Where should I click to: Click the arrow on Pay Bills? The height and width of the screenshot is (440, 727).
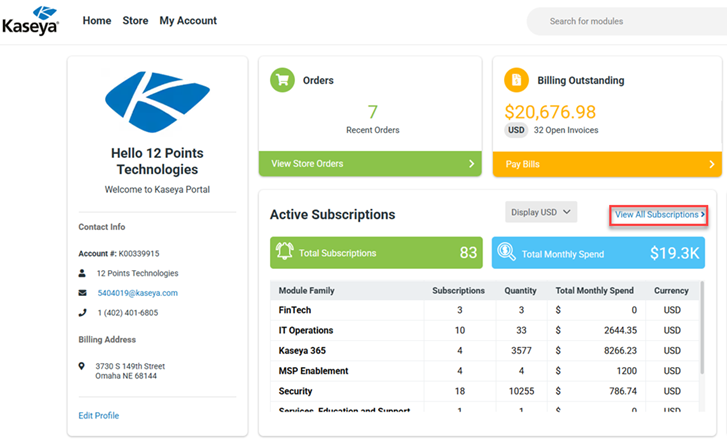point(712,164)
